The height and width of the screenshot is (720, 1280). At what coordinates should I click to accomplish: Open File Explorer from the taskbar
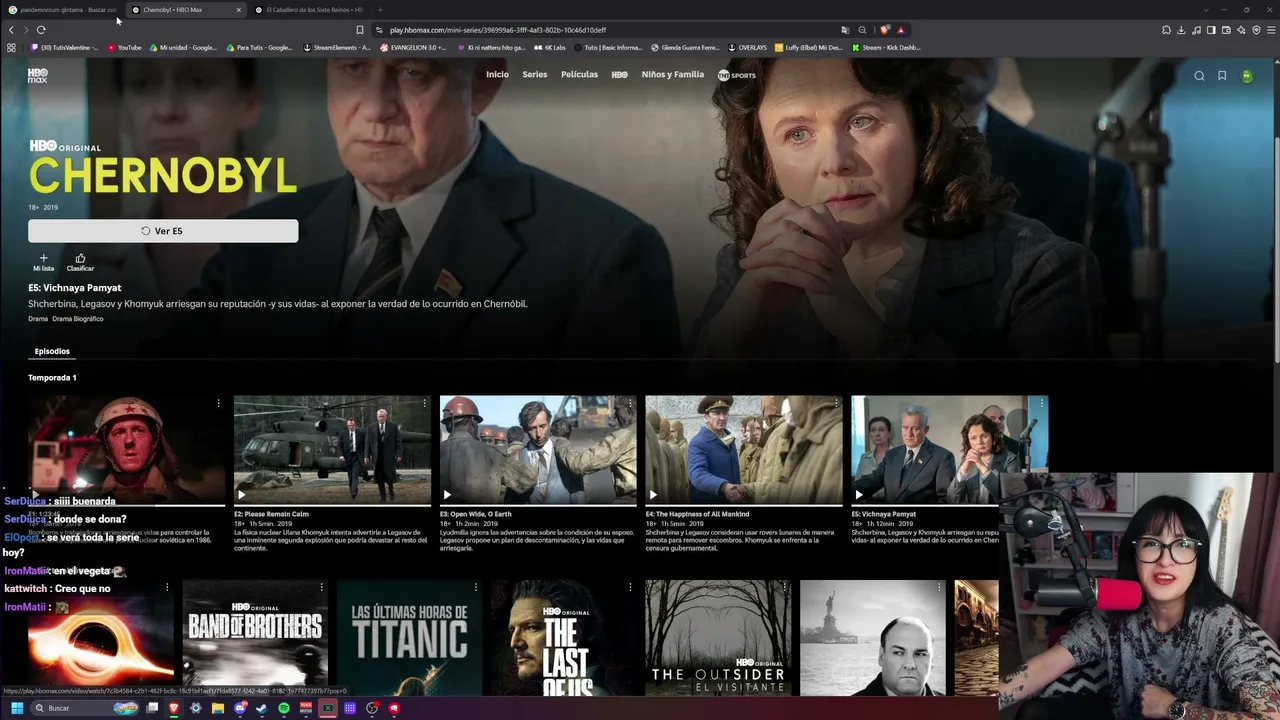point(218,708)
